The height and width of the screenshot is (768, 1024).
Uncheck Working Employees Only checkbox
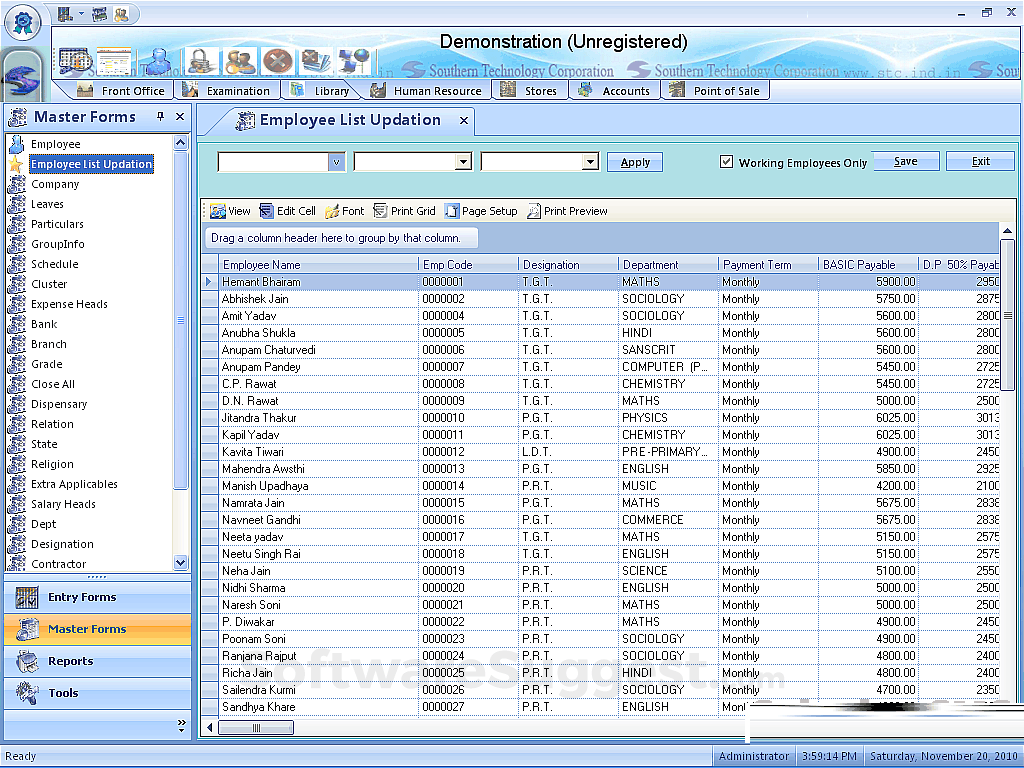(x=727, y=162)
